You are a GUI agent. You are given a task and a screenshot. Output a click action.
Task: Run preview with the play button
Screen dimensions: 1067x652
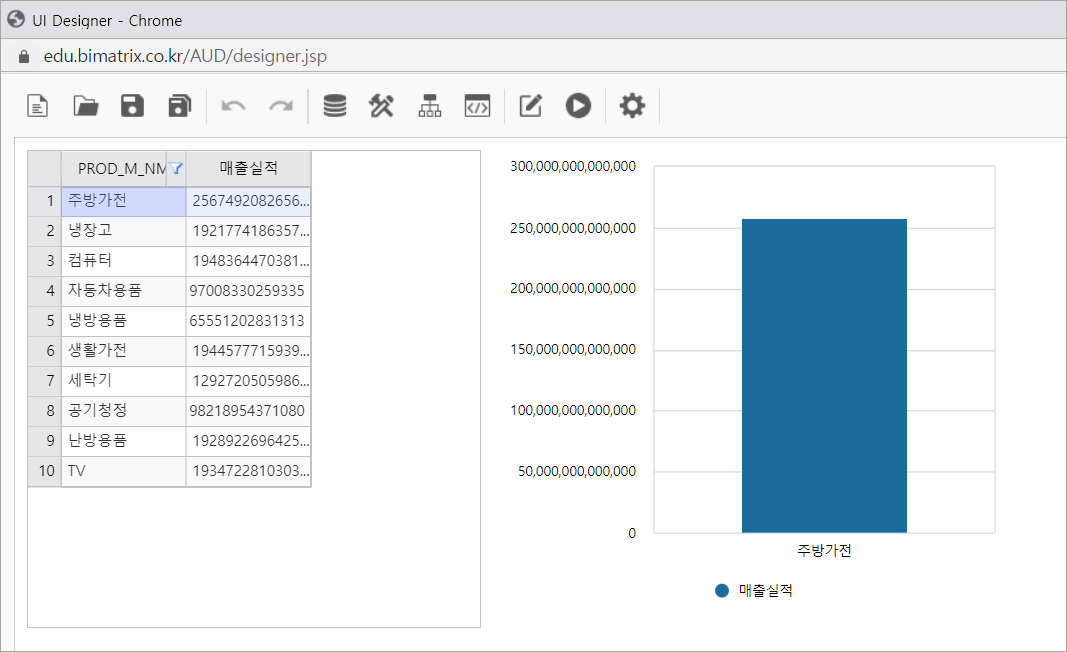578,106
